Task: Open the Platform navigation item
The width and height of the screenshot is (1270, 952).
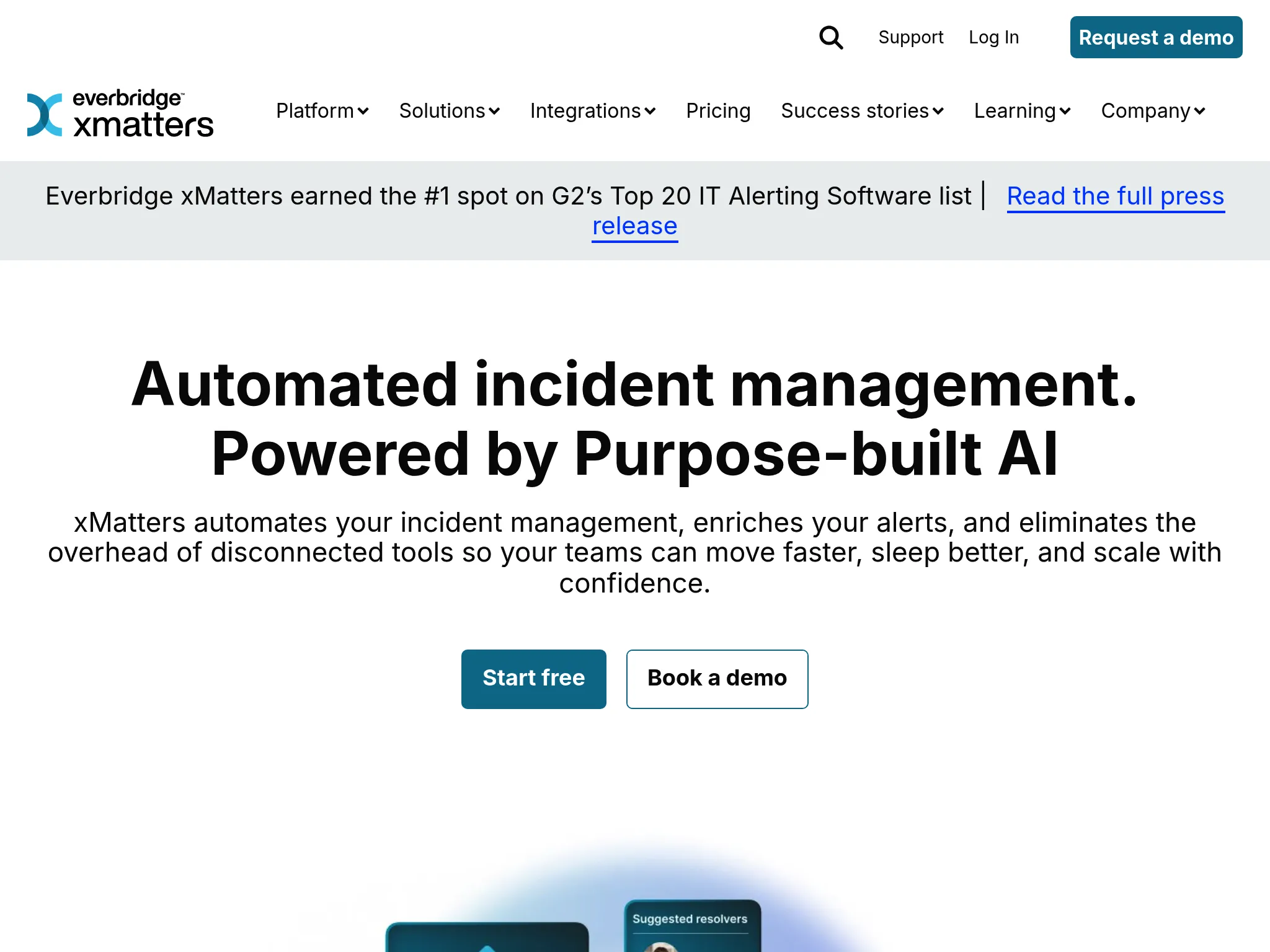Action: pos(315,111)
